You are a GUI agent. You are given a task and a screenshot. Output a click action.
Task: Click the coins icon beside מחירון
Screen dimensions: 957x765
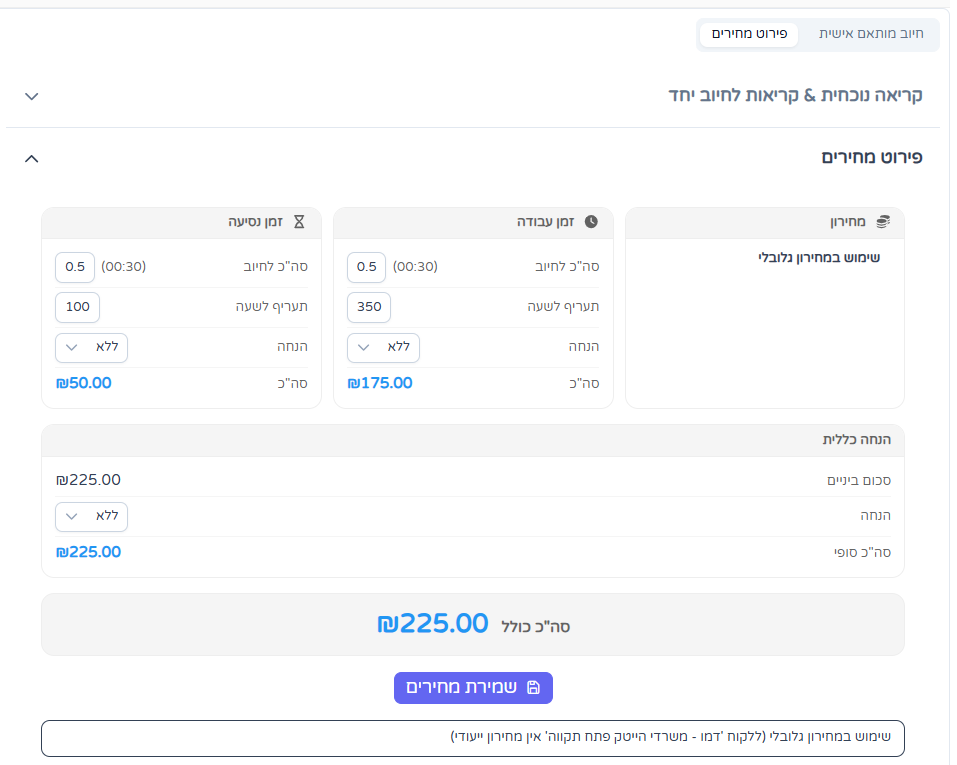click(x=883, y=222)
